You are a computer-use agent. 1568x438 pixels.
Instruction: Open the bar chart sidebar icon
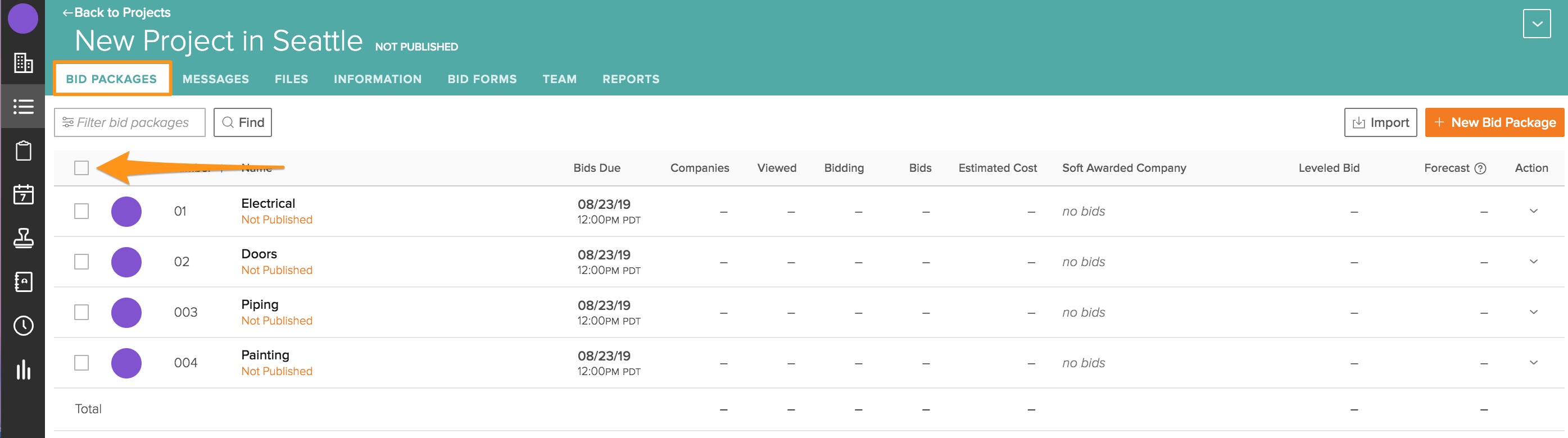click(23, 369)
